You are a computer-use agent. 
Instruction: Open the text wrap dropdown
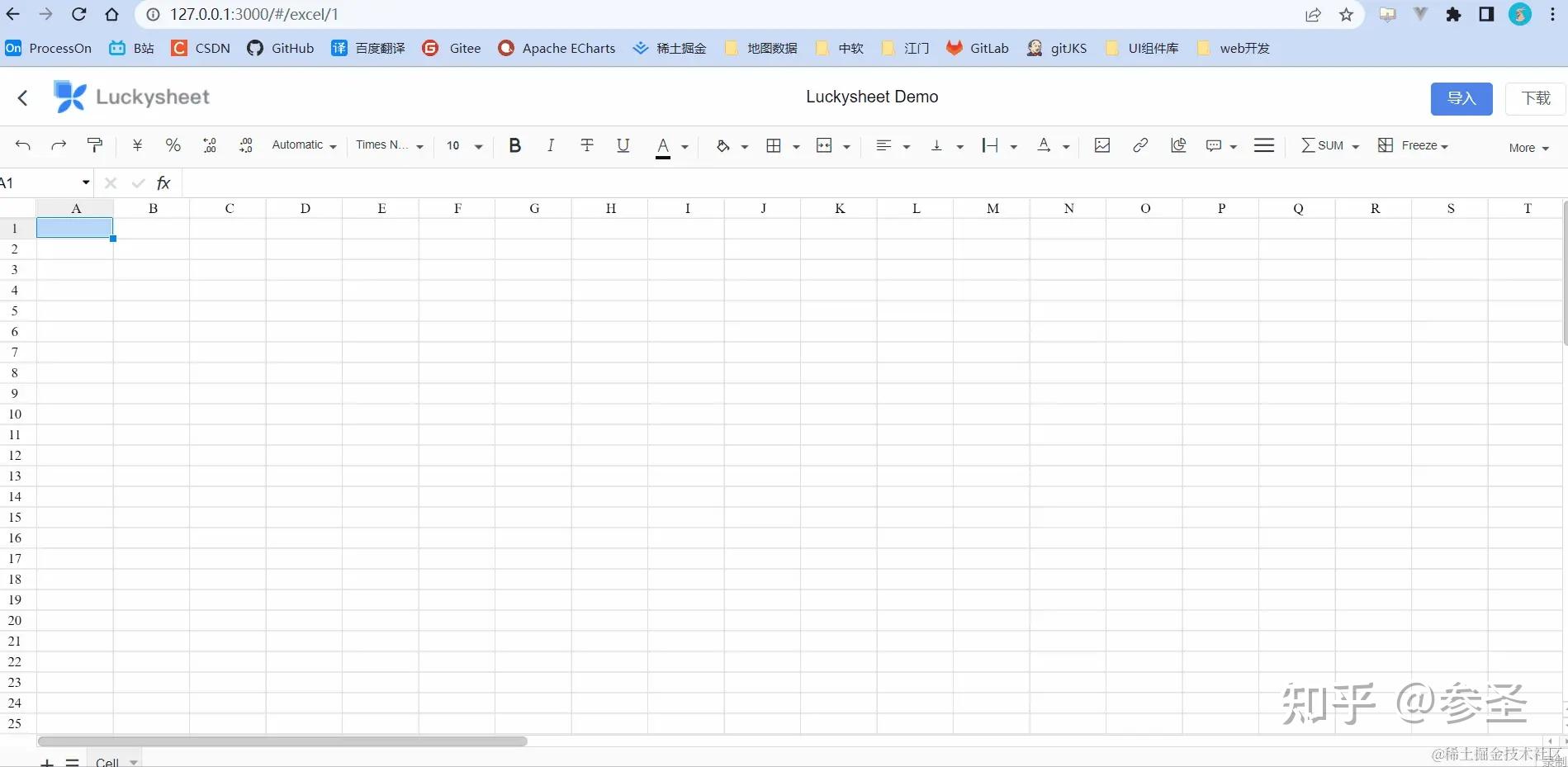1013,147
